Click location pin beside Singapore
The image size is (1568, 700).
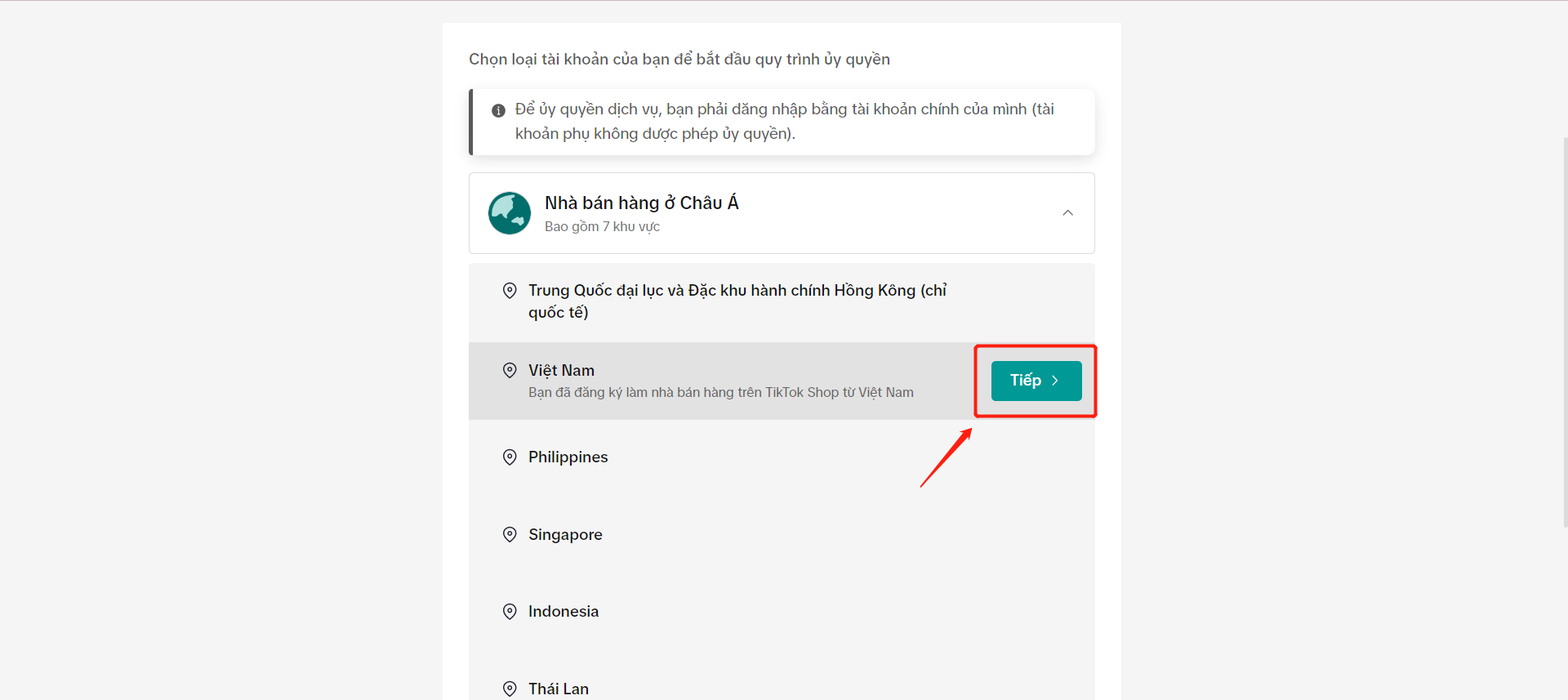pos(510,535)
